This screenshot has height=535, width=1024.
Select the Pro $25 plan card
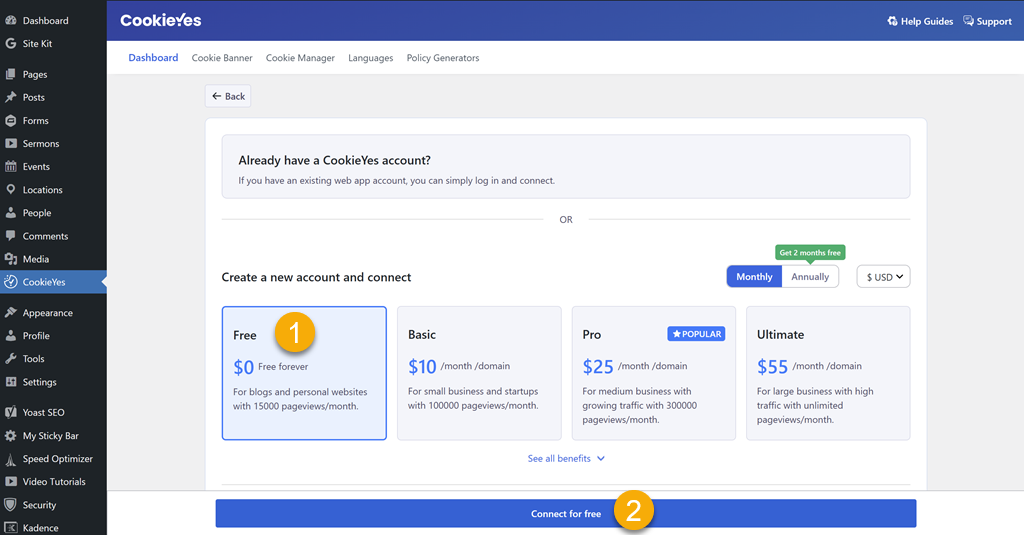pos(654,373)
